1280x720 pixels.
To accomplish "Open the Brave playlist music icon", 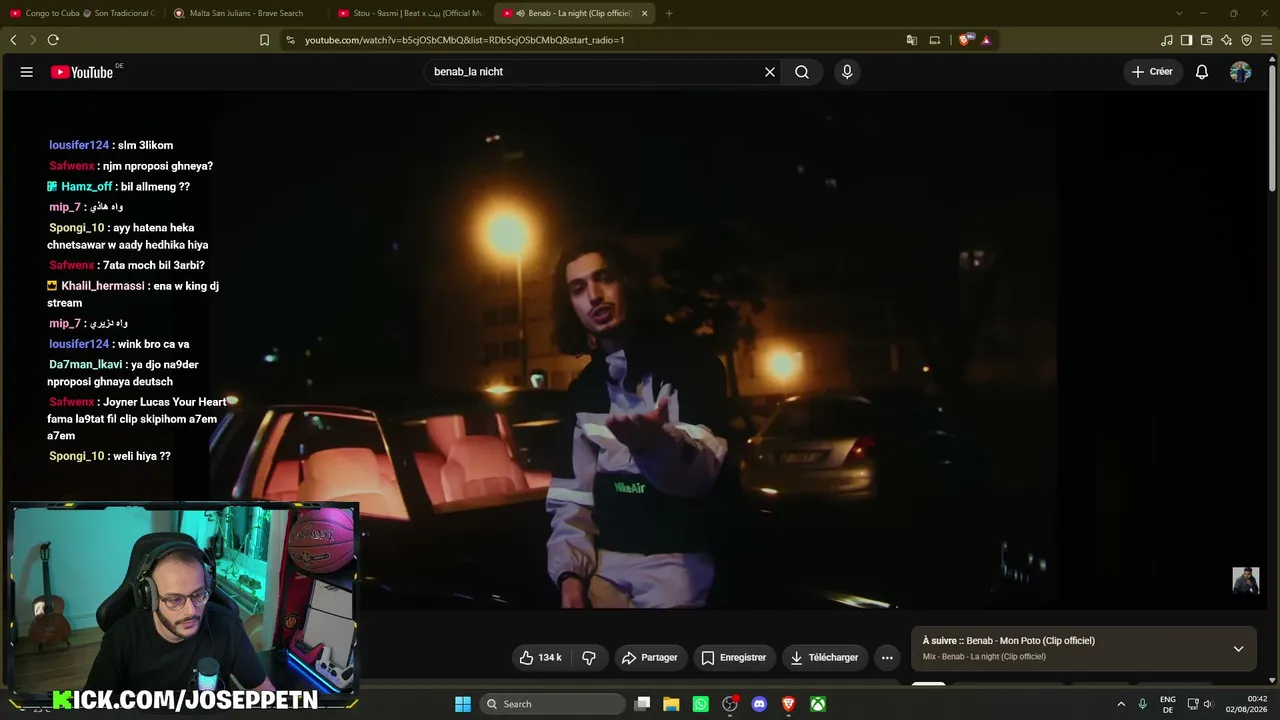I will (1167, 40).
